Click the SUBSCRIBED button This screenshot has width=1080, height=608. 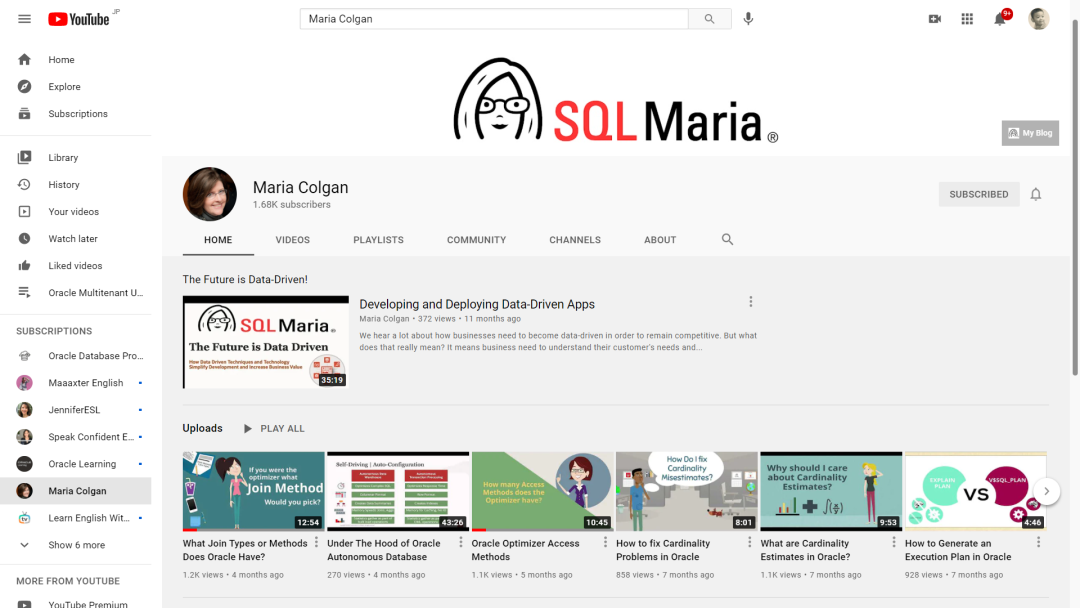(979, 194)
